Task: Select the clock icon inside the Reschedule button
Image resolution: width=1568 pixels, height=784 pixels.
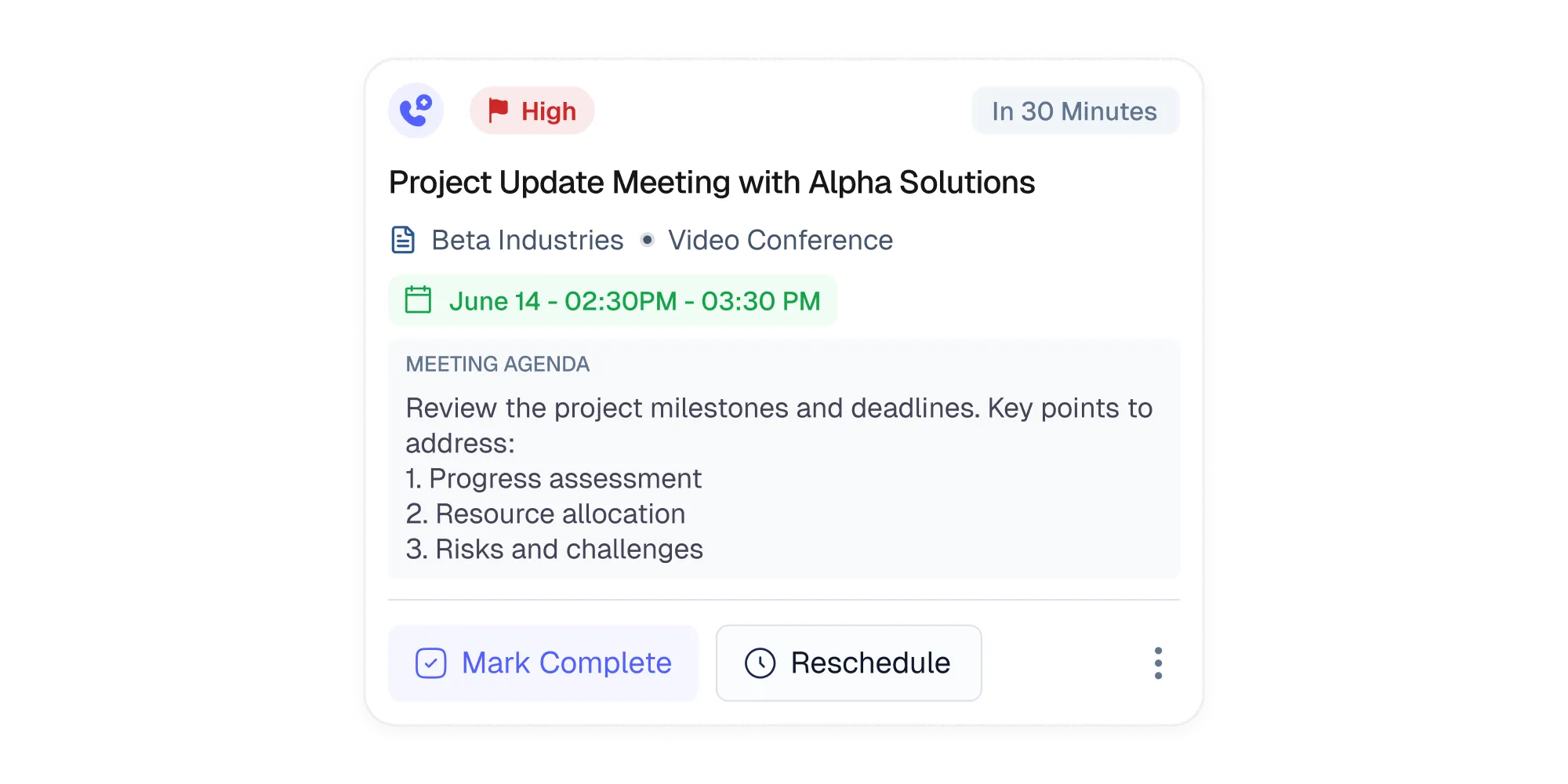Action: point(759,662)
